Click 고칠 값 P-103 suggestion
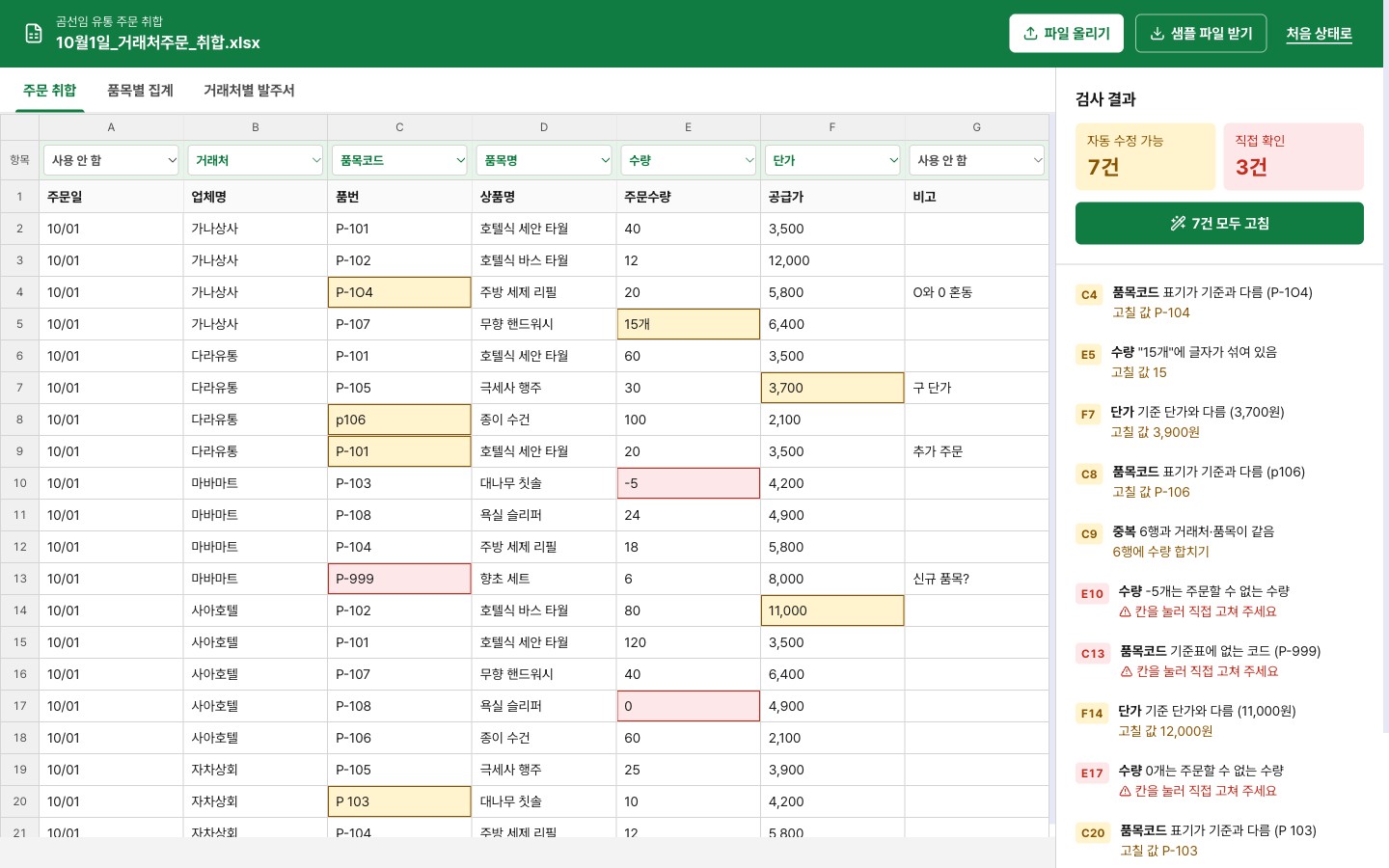This screenshot has height=868, width=1389. click(x=1158, y=851)
